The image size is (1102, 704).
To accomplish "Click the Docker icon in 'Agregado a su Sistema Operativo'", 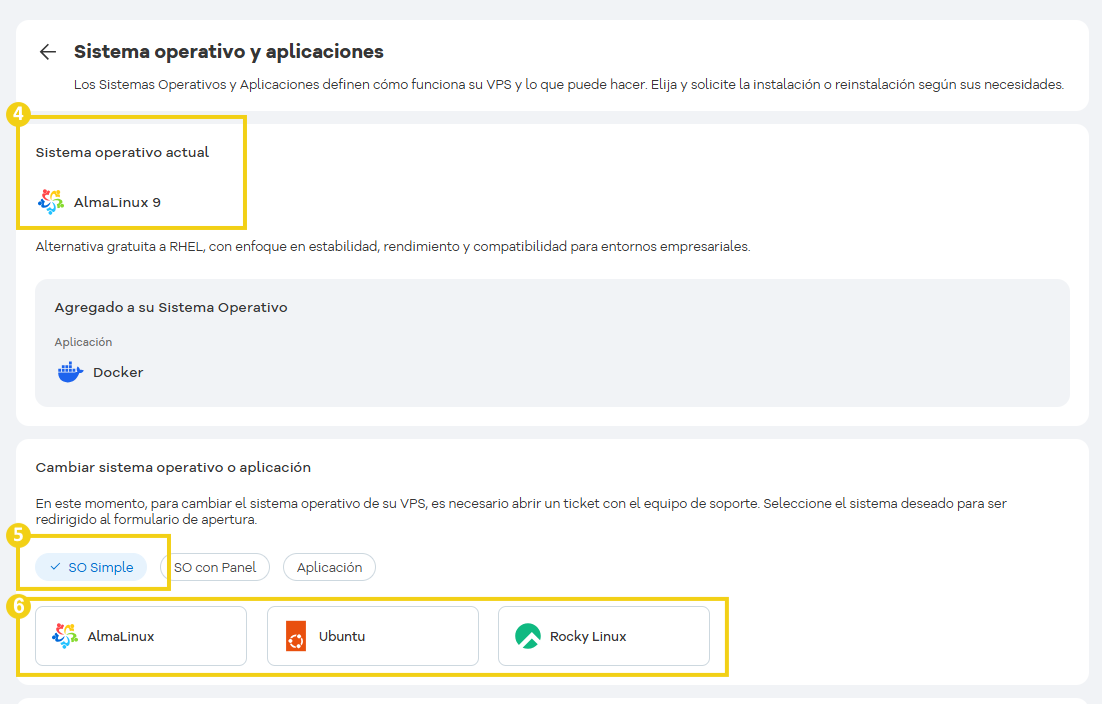I will (x=68, y=371).
